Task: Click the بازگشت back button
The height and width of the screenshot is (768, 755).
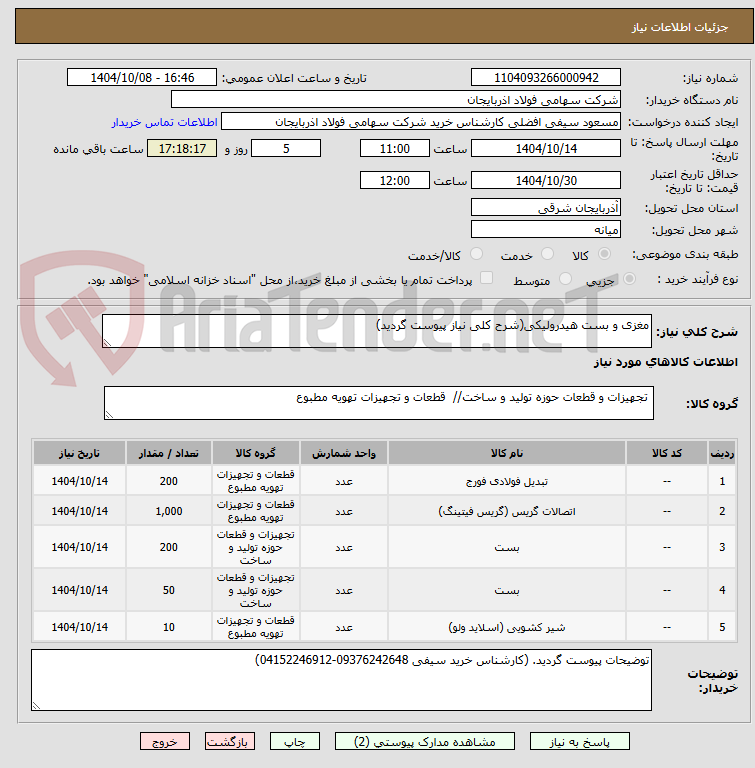Action: point(229,742)
